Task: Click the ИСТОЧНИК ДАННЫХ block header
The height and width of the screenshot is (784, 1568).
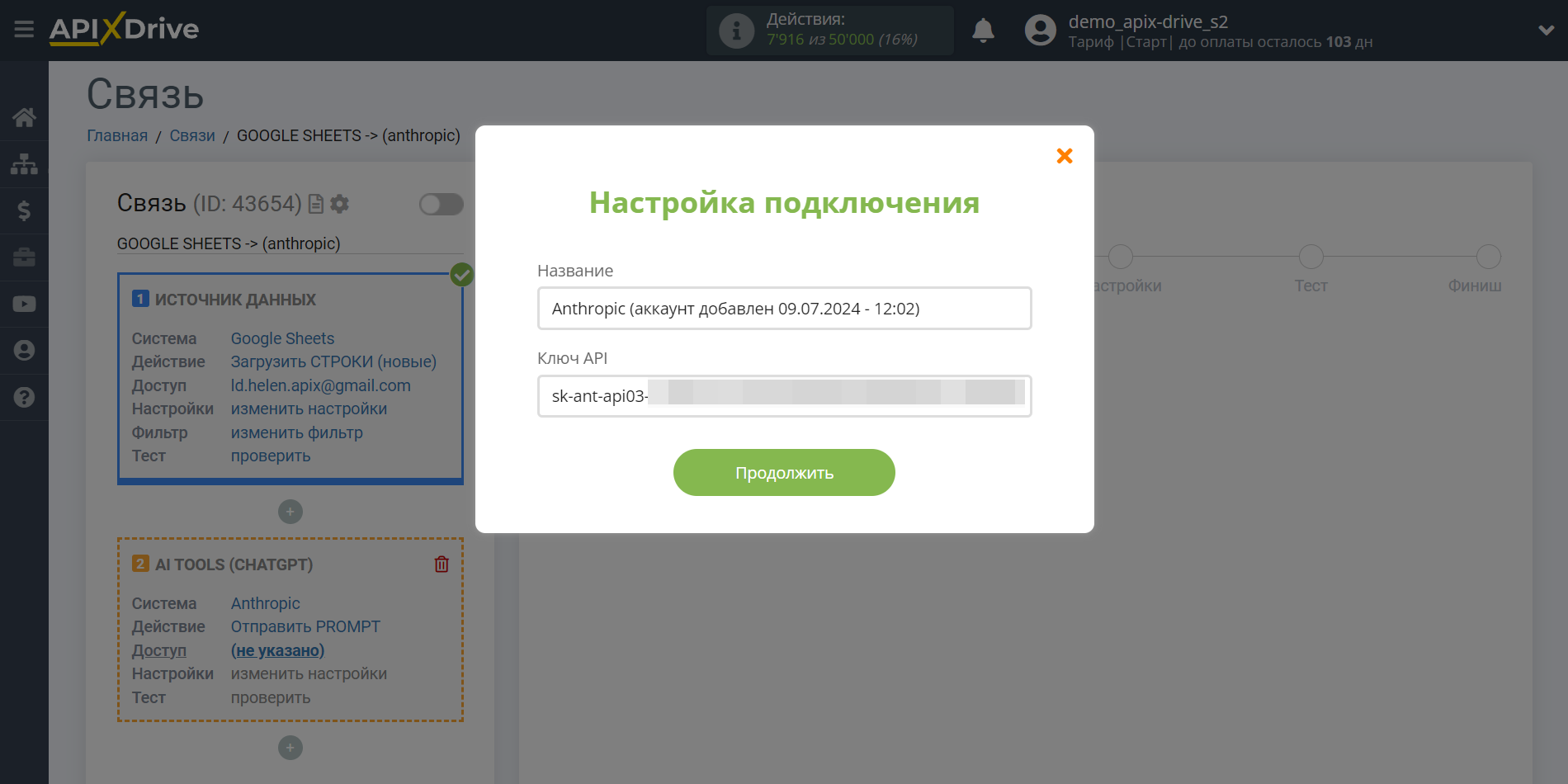Action: pos(235,300)
